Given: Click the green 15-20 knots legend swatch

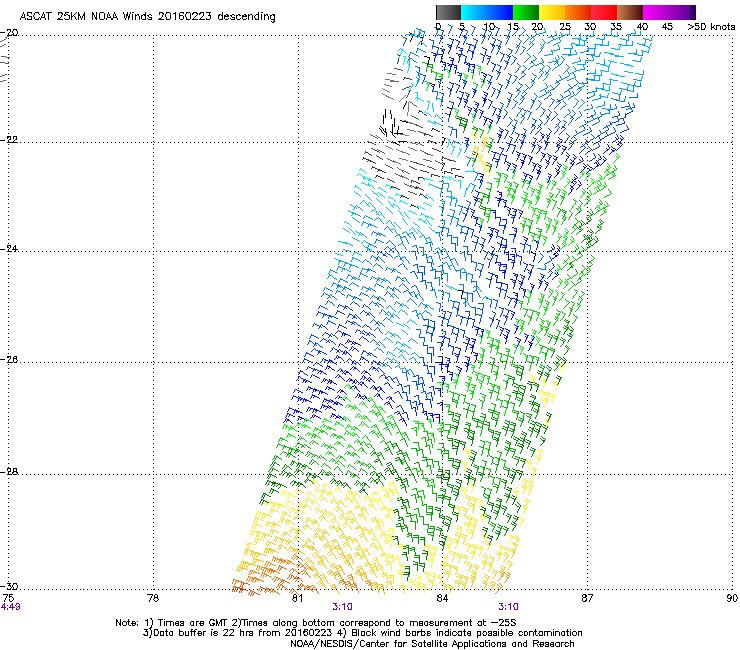Looking at the screenshot, I should [x=526, y=12].
